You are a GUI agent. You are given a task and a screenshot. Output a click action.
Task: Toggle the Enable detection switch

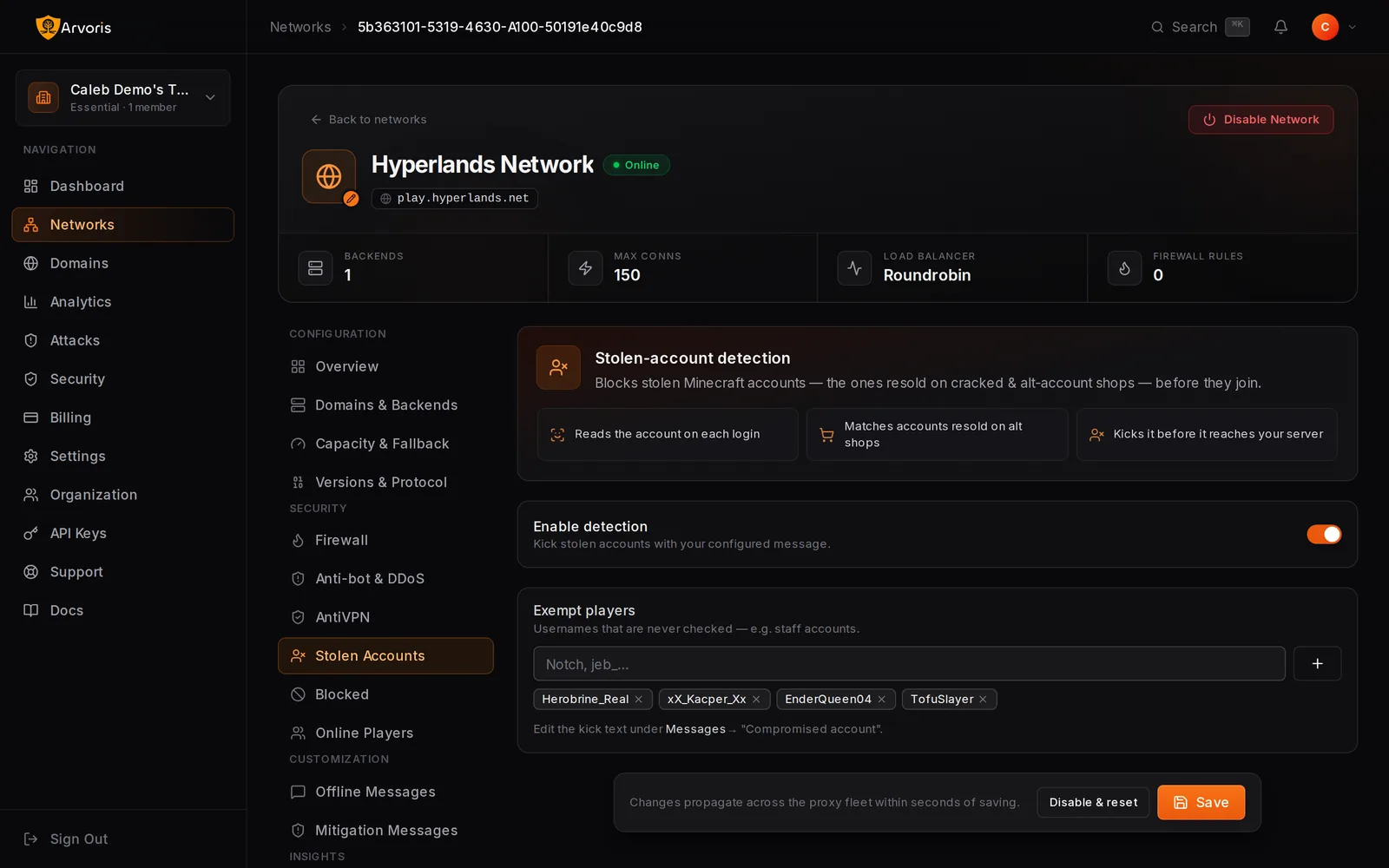coord(1324,535)
